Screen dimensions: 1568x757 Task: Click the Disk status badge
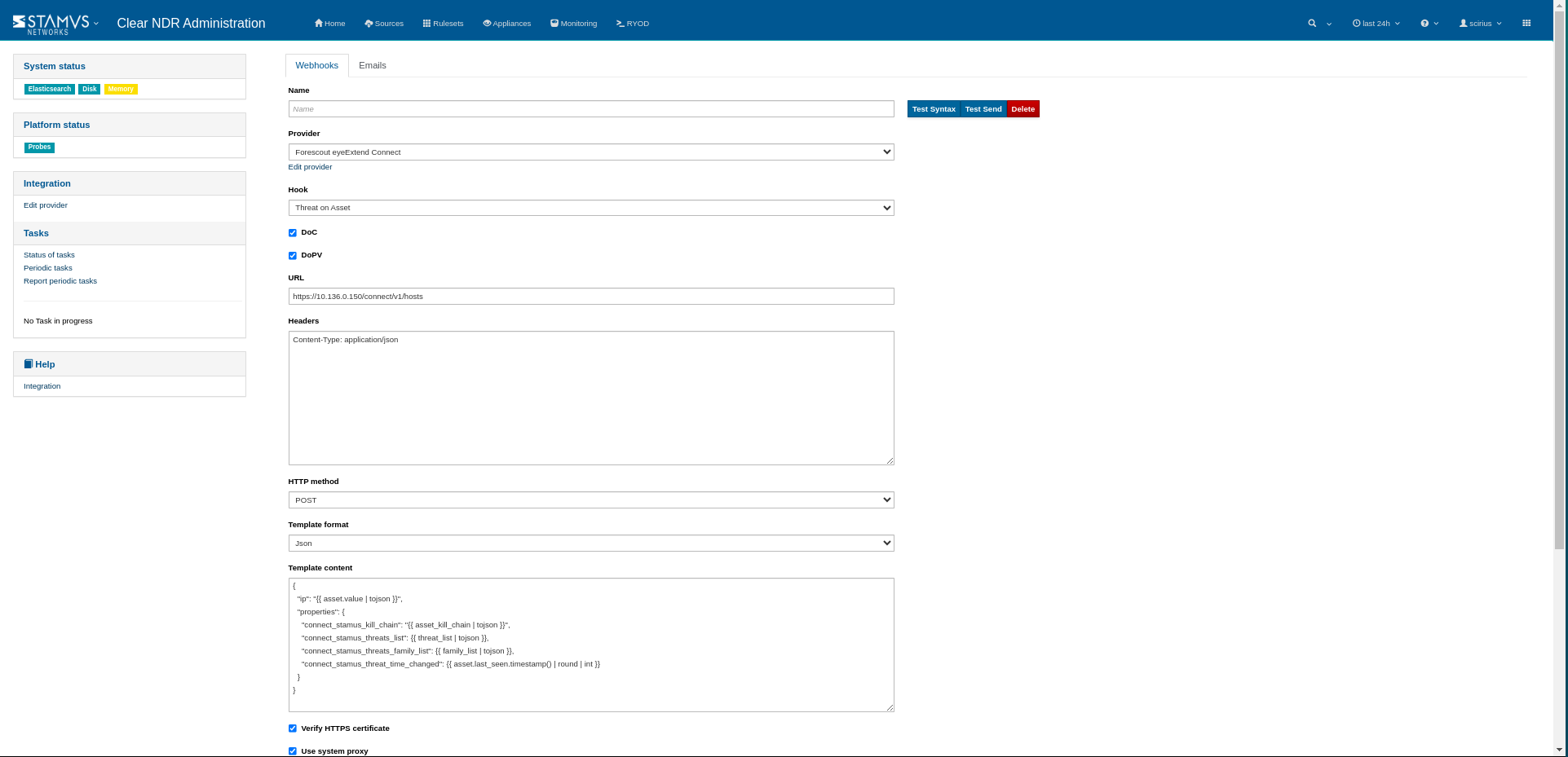[89, 90]
